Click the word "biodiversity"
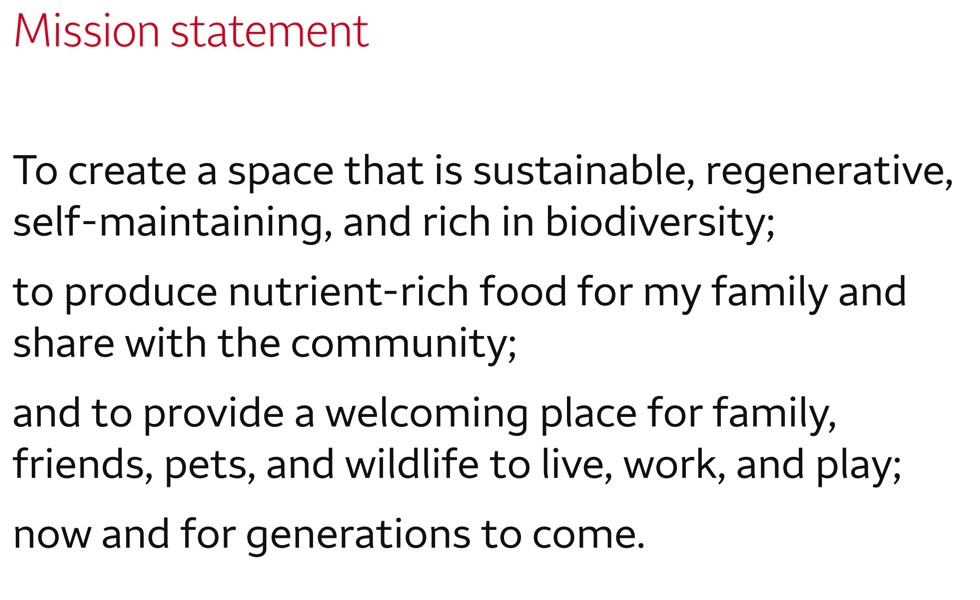980x600 pixels. pyautogui.click(x=657, y=222)
